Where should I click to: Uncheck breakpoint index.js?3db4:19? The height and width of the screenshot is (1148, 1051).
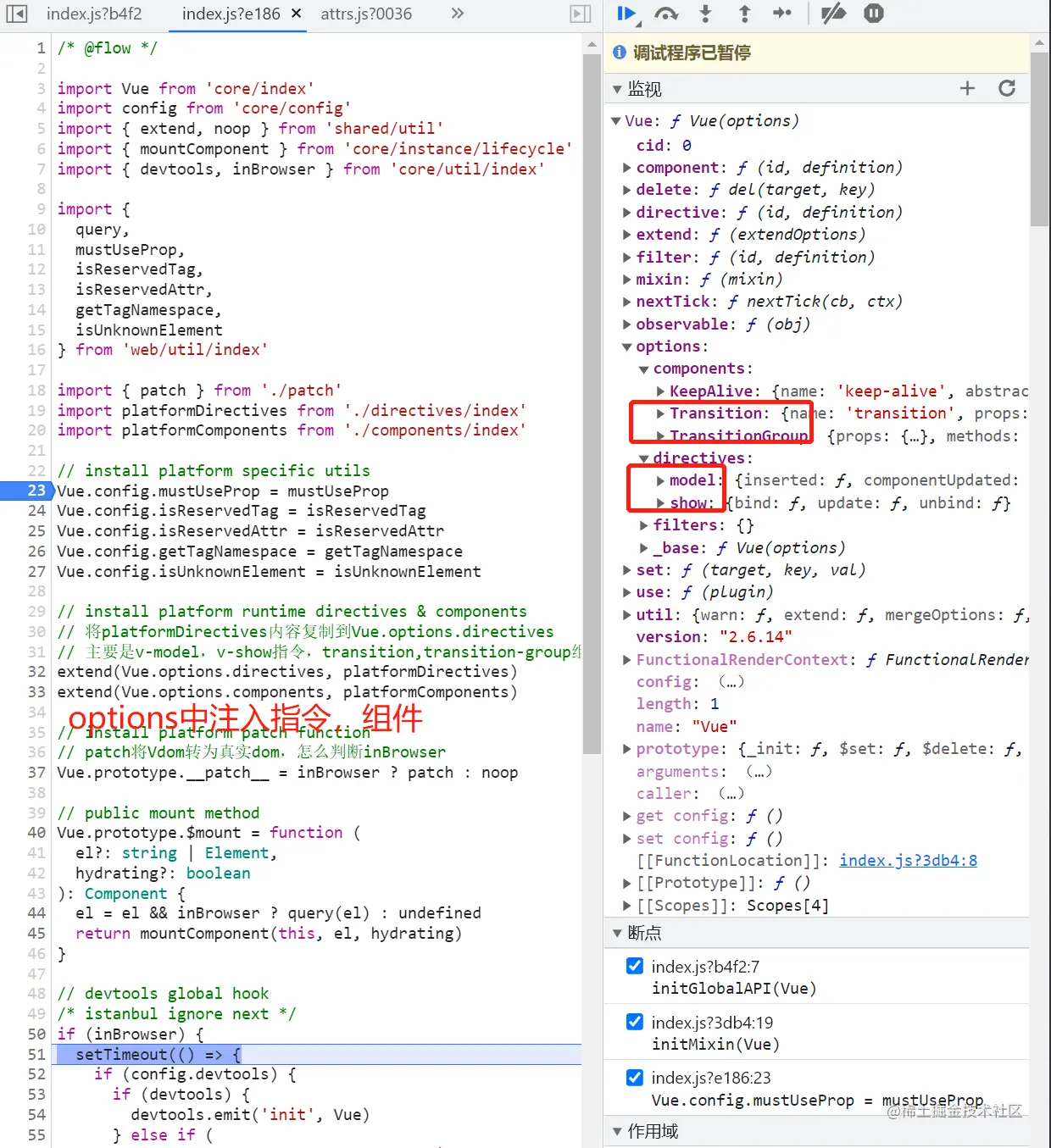click(634, 1022)
